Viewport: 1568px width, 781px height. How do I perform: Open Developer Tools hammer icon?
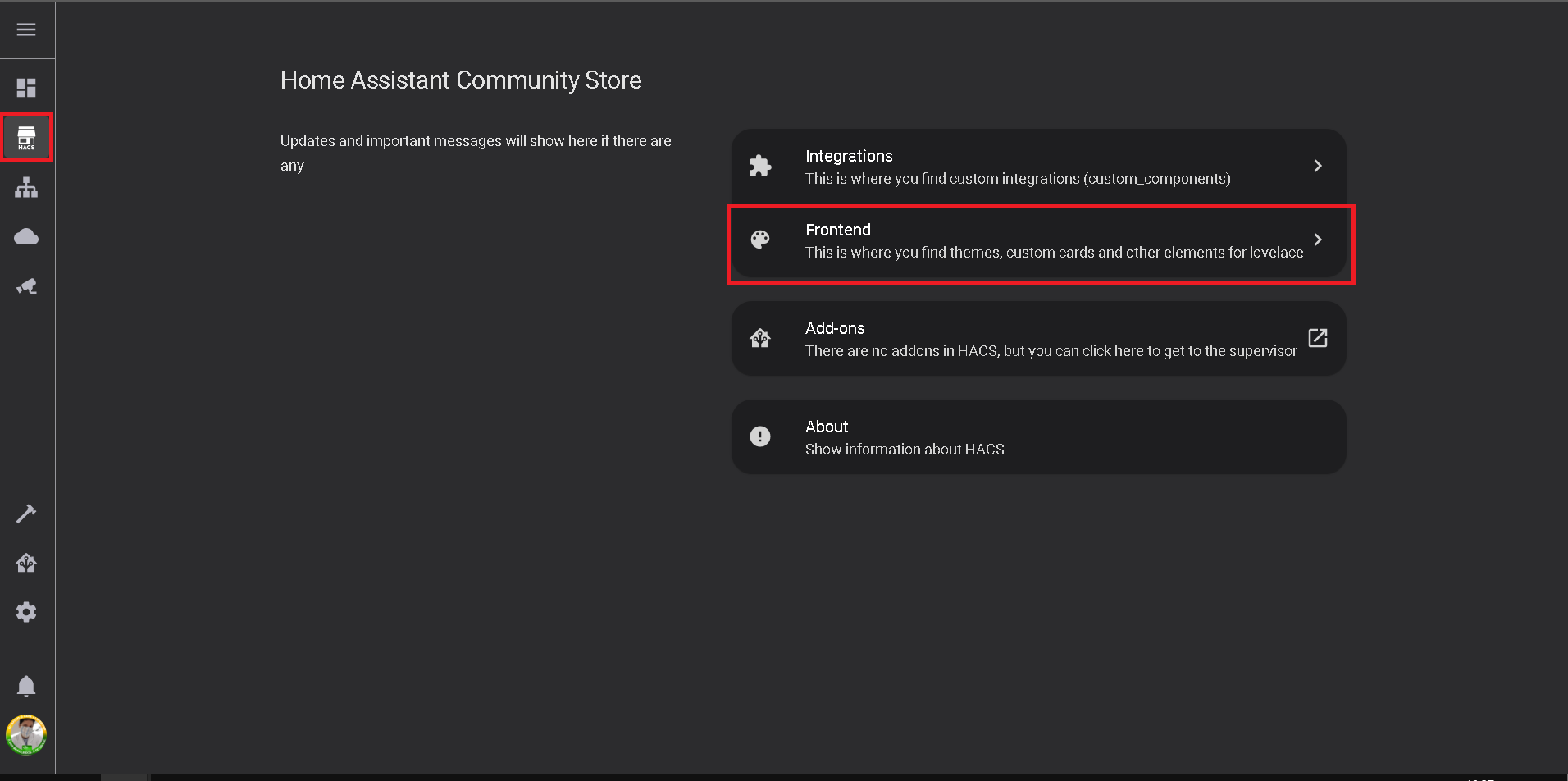26,514
